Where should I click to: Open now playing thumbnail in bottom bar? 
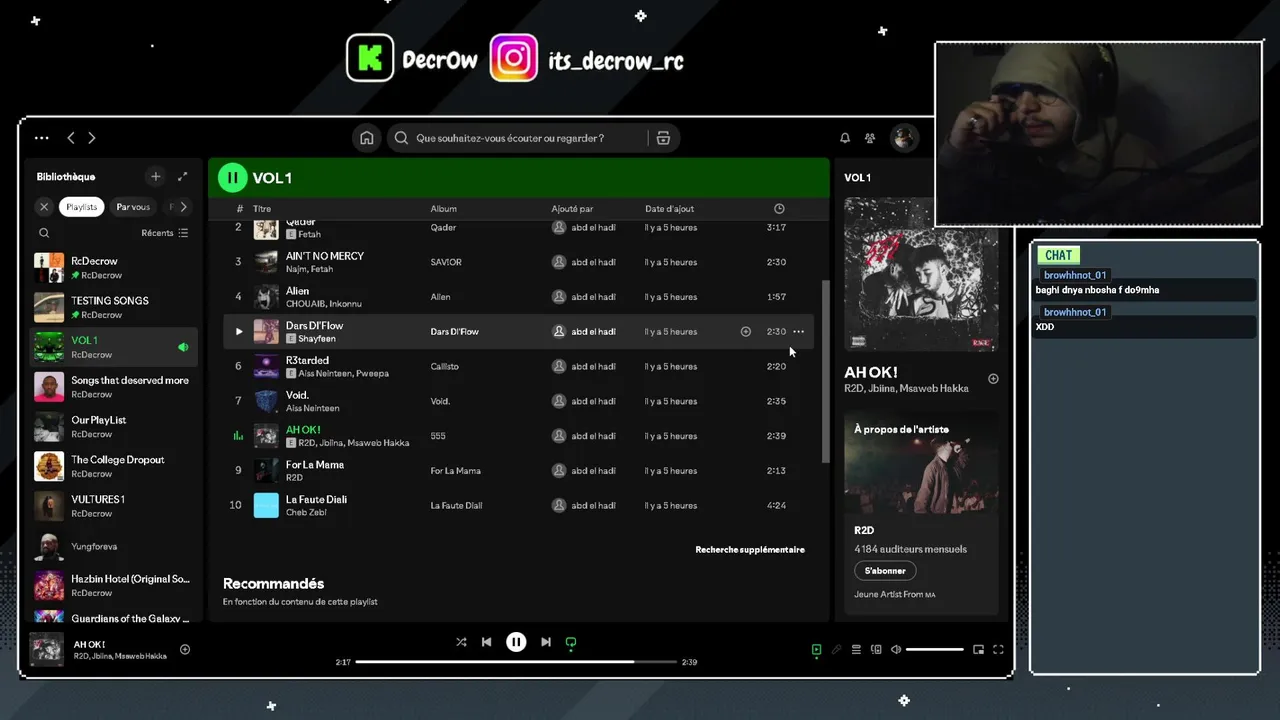46,649
